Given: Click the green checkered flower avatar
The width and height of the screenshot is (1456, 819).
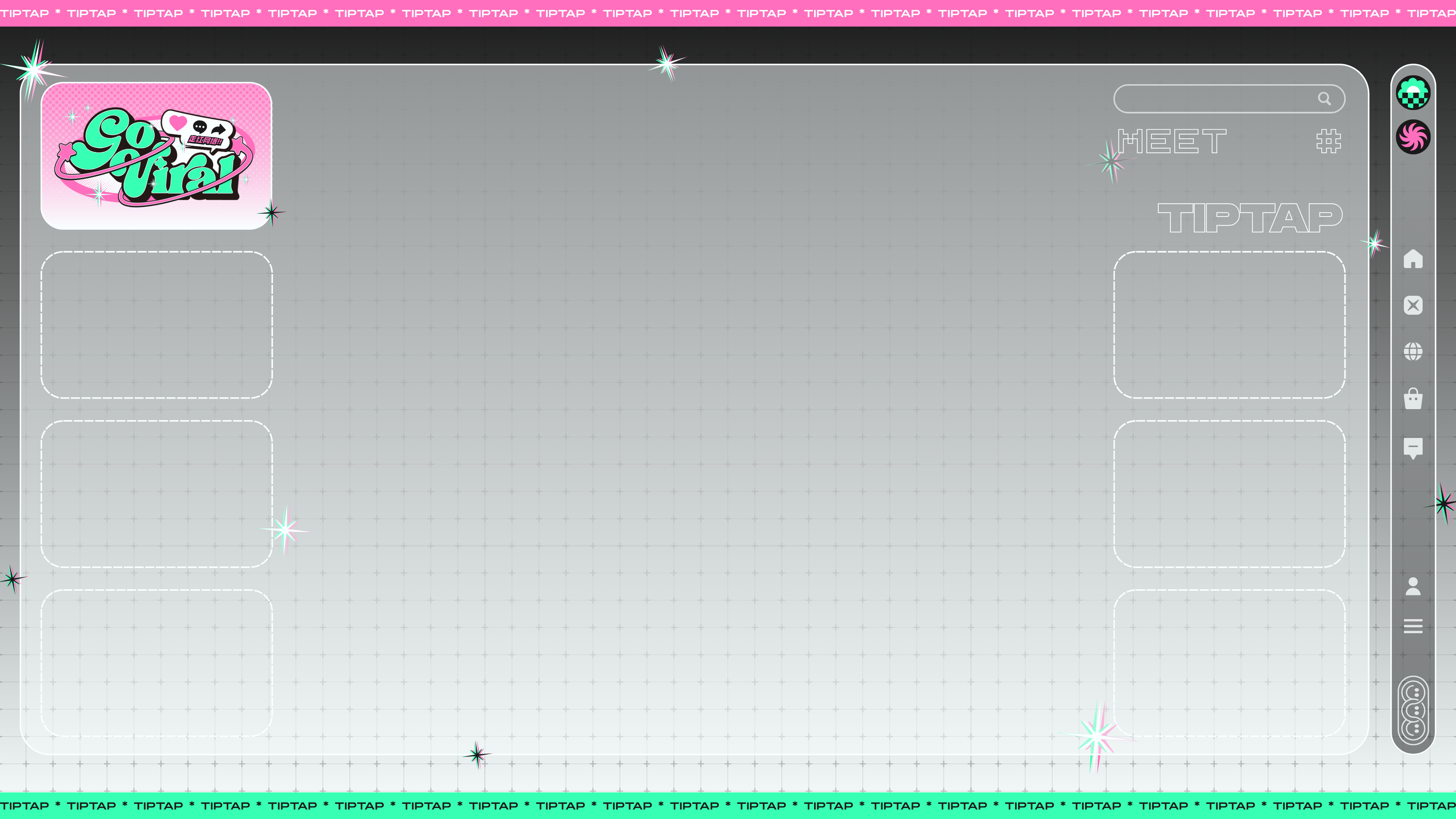Looking at the screenshot, I should click(x=1412, y=93).
